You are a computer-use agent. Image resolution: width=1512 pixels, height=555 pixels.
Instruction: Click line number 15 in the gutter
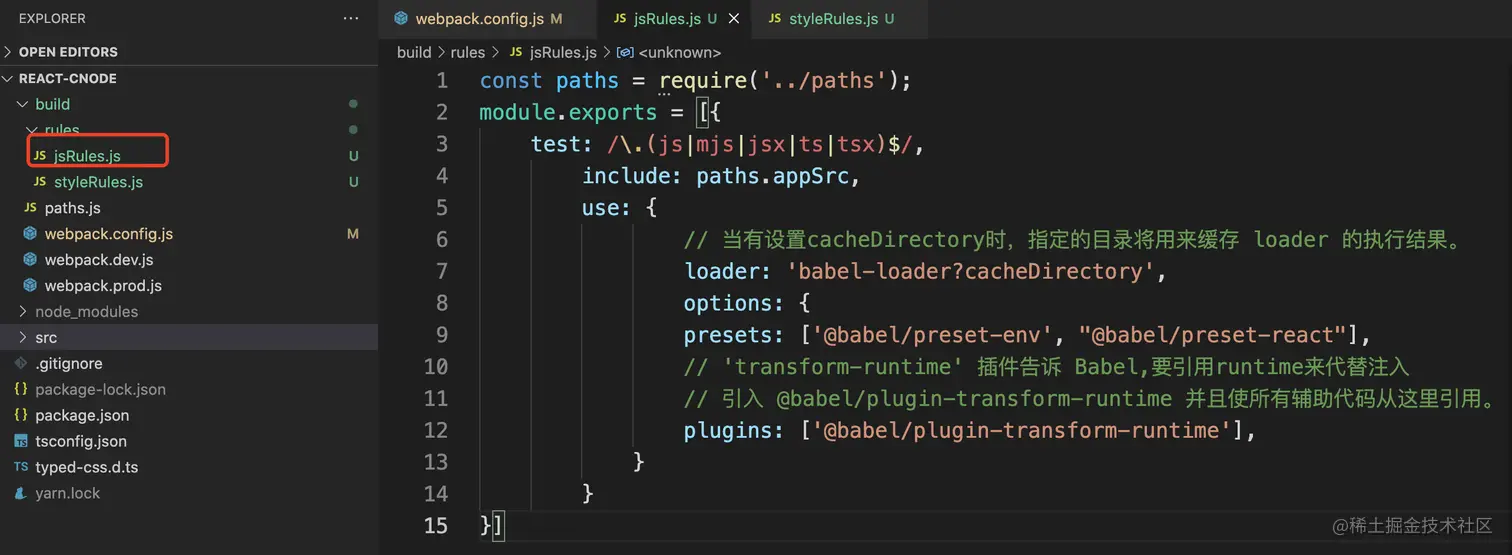coord(436,525)
